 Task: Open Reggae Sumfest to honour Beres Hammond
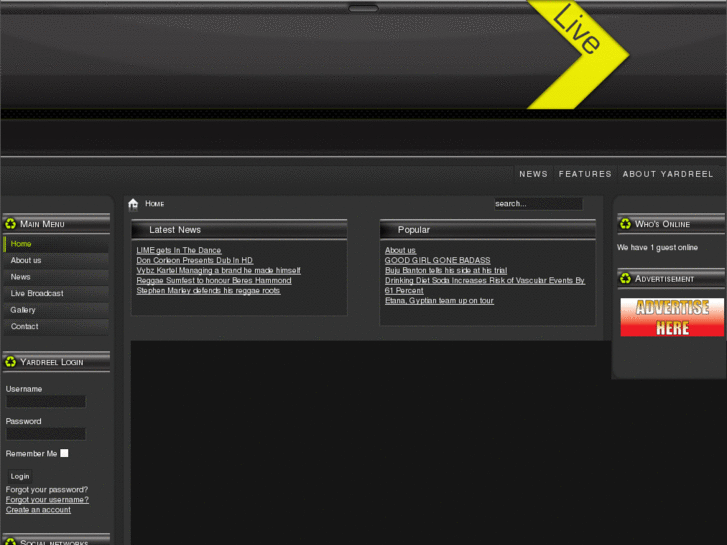(x=214, y=281)
